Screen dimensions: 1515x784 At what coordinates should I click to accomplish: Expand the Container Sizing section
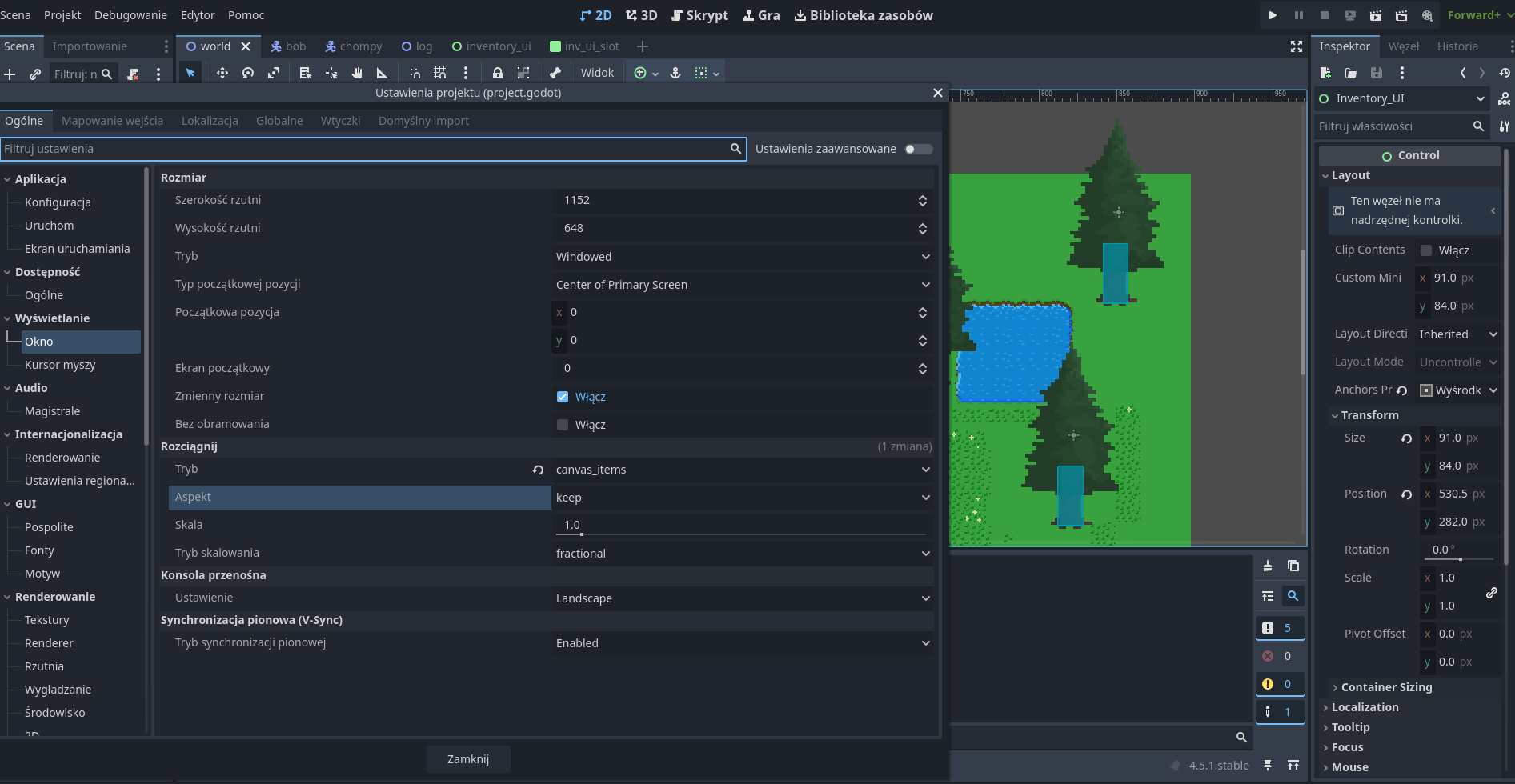(x=1386, y=687)
